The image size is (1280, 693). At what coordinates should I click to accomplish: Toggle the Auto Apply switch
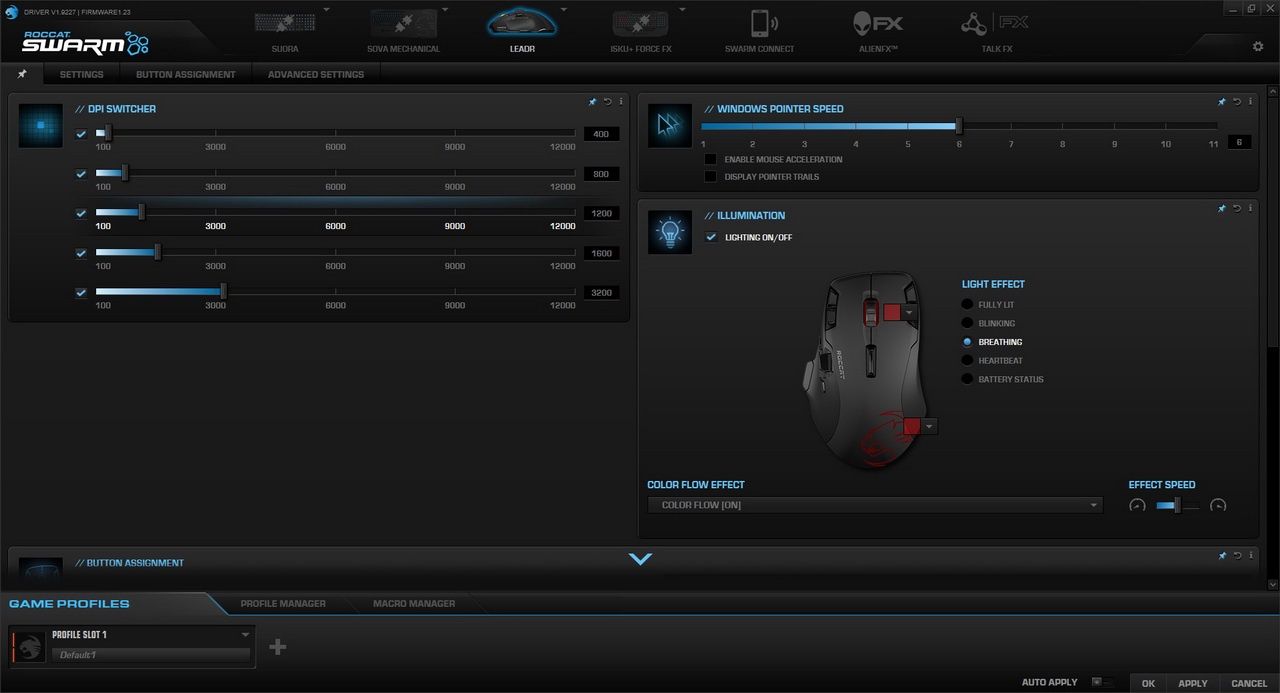[x=1102, y=682]
